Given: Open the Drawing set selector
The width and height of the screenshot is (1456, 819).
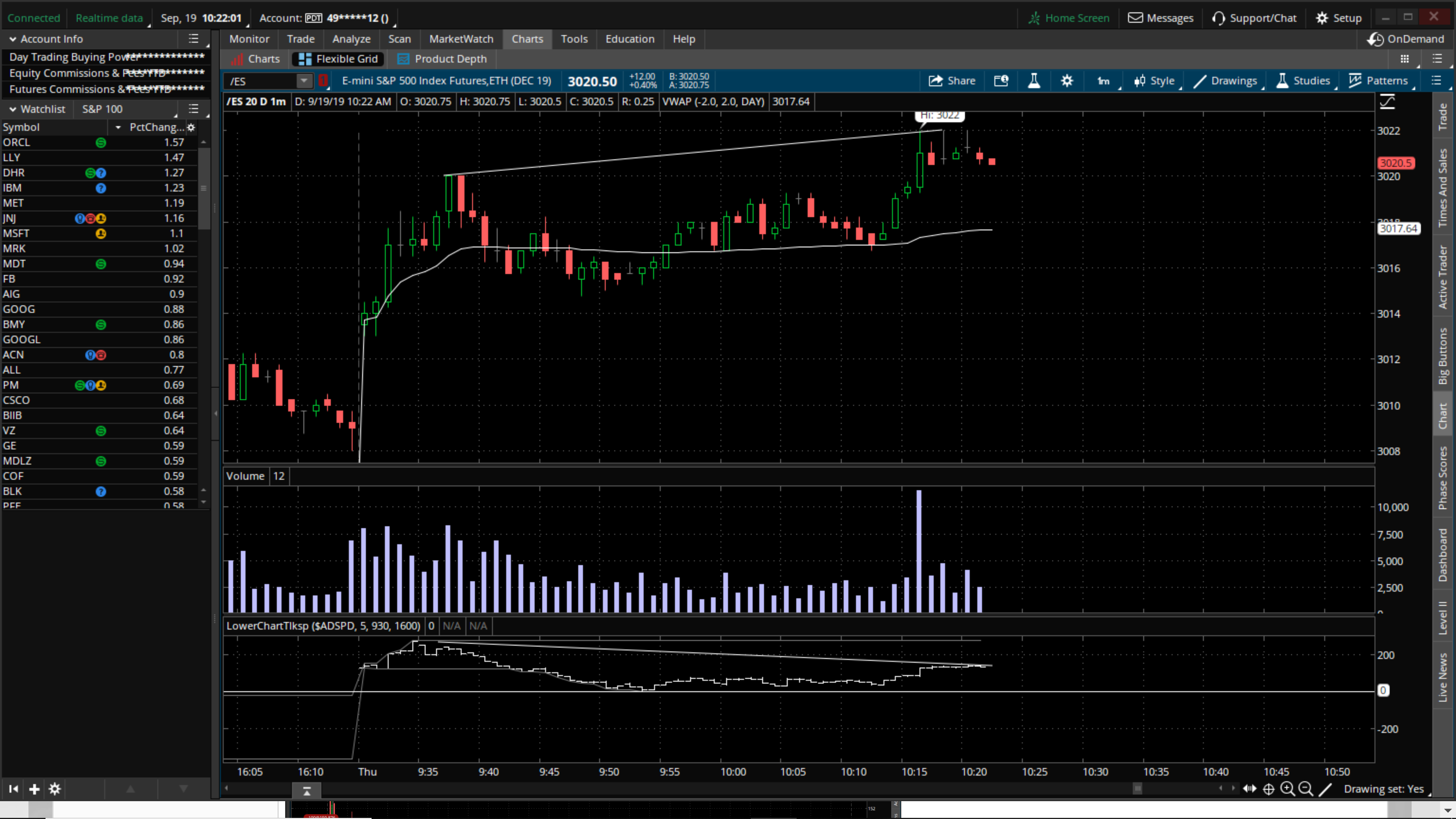Looking at the screenshot, I should coord(1383,789).
